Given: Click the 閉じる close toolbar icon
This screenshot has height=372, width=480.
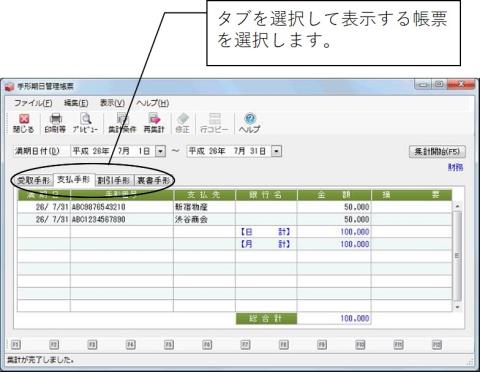Looking at the screenshot, I should [x=24, y=123].
